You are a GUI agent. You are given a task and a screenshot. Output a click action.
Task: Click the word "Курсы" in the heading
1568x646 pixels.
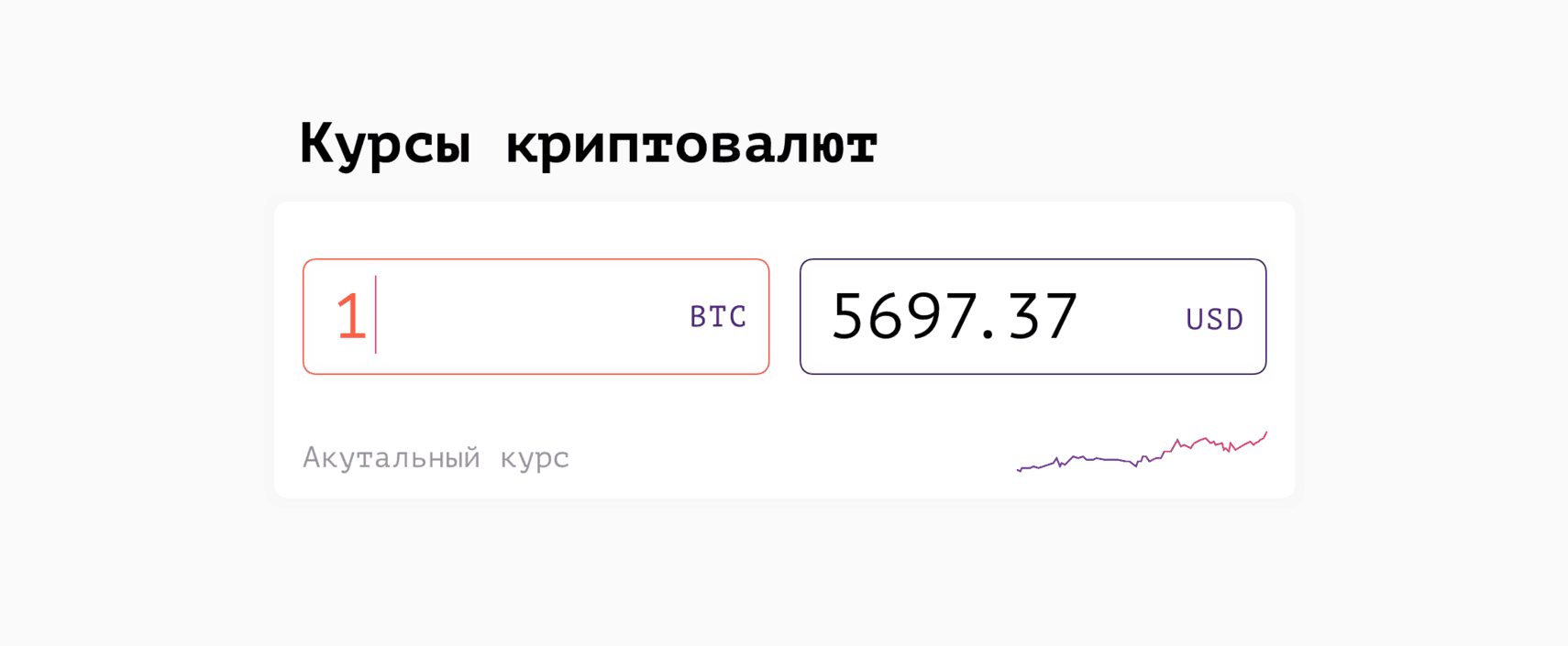pyautogui.click(x=385, y=144)
